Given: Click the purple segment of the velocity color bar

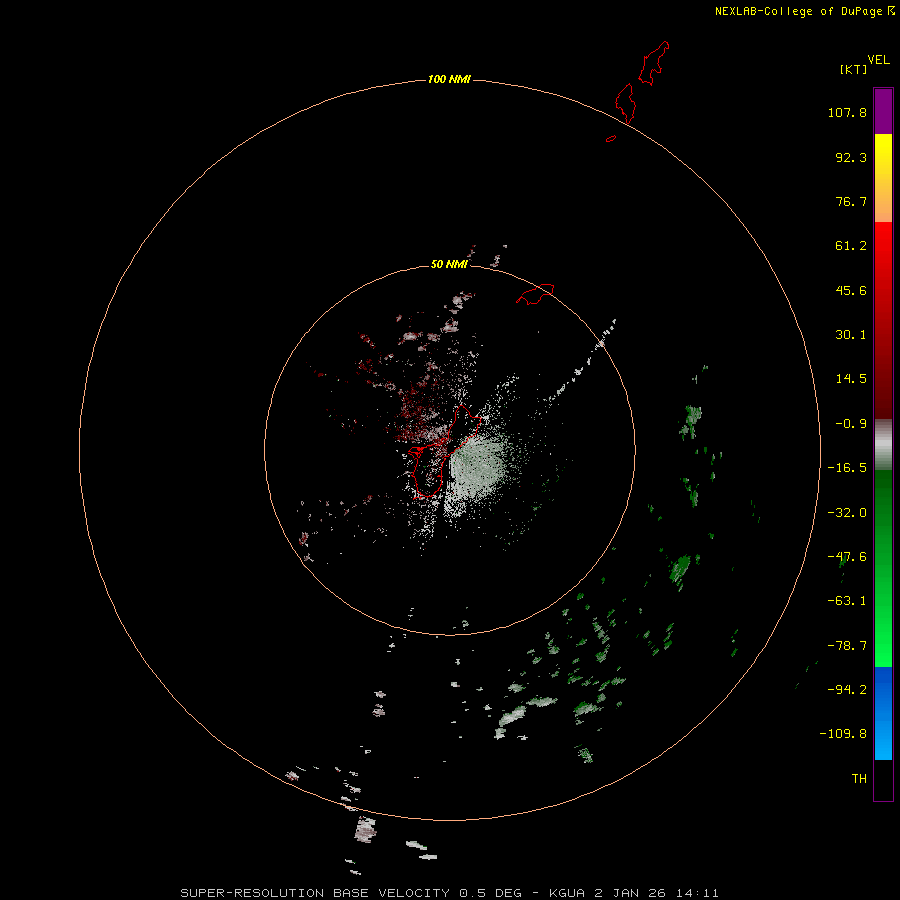Looking at the screenshot, I should tap(883, 111).
